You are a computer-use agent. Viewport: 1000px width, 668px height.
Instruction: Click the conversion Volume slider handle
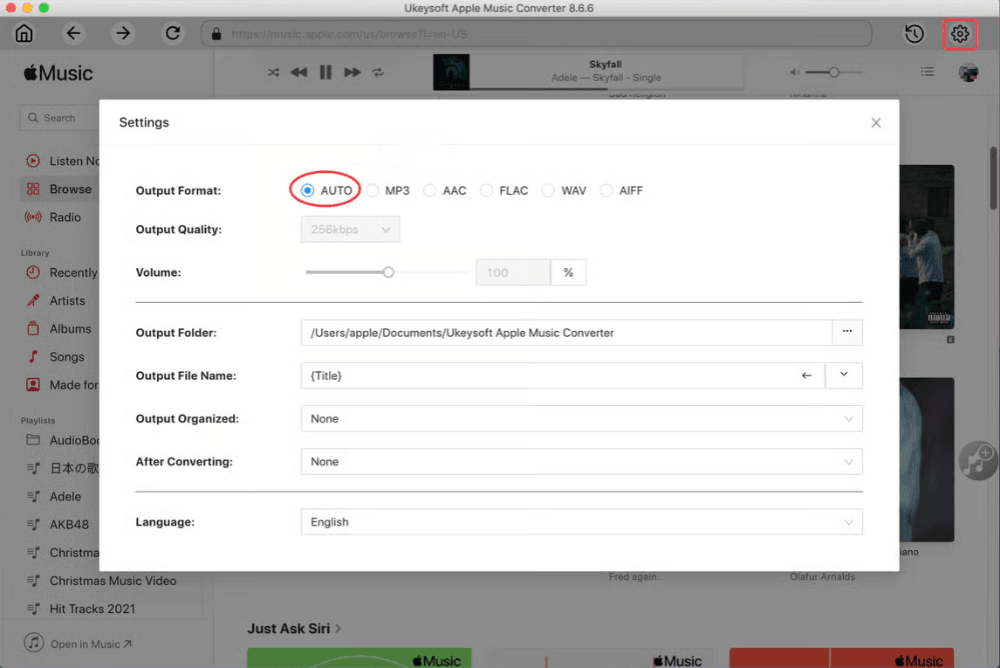pos(388,272)
